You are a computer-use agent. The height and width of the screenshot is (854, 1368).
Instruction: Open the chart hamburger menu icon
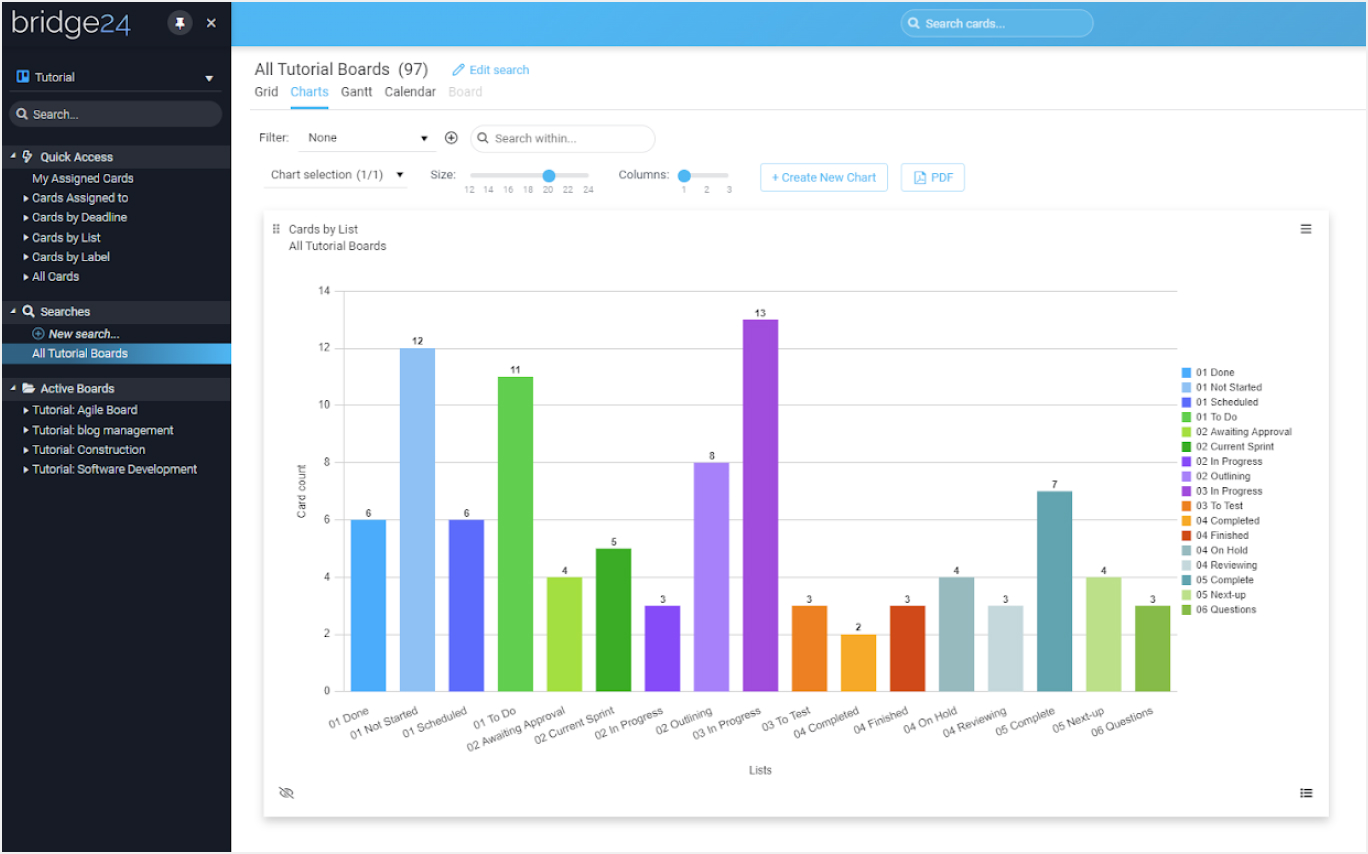pyautogui.click(x=1305, y=229)
